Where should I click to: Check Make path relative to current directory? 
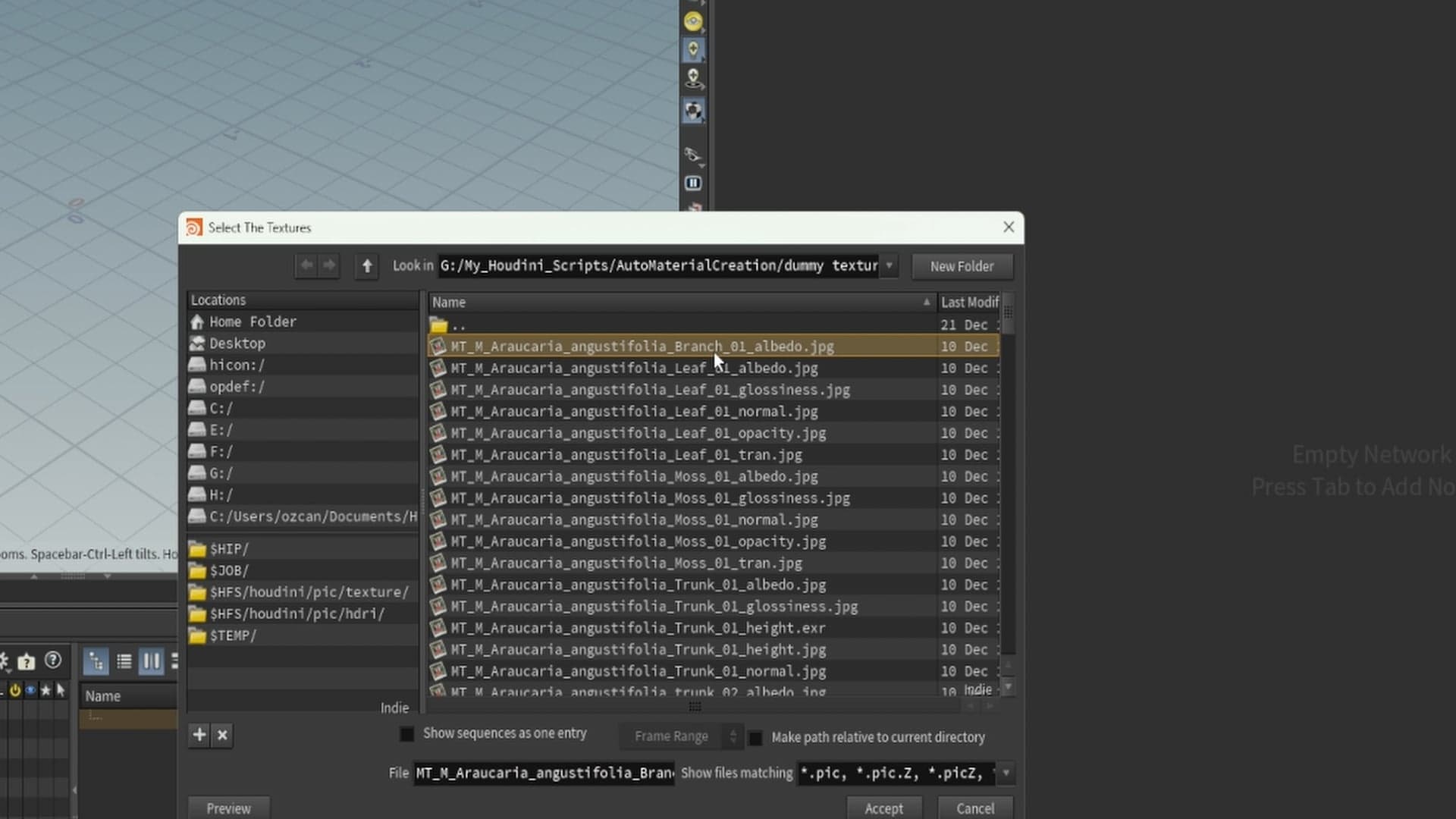(x=755, y=738)
